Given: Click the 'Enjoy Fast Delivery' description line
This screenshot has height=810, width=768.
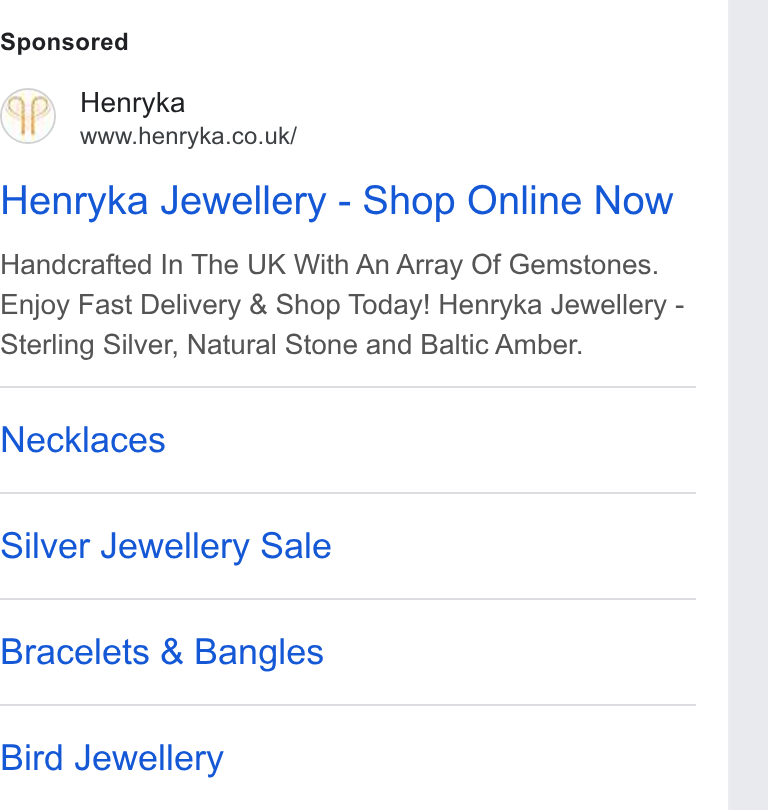Looking at the screenshot, I should [x=342, y=305].
